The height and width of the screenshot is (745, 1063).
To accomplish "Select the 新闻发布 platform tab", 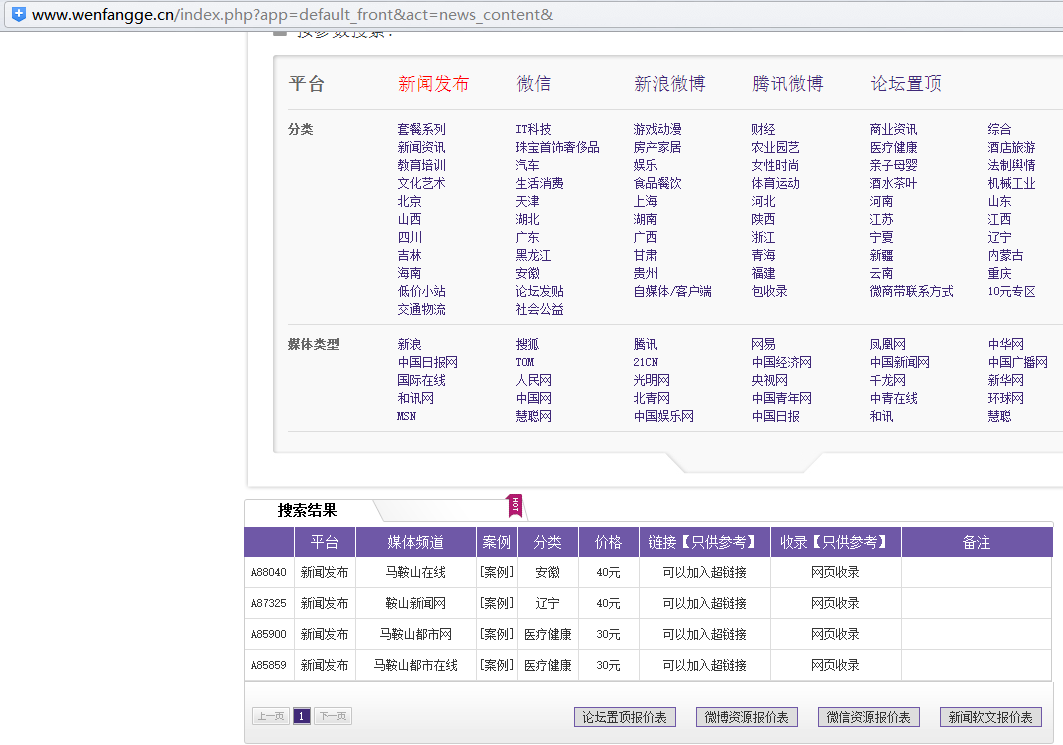I will 433,84.
